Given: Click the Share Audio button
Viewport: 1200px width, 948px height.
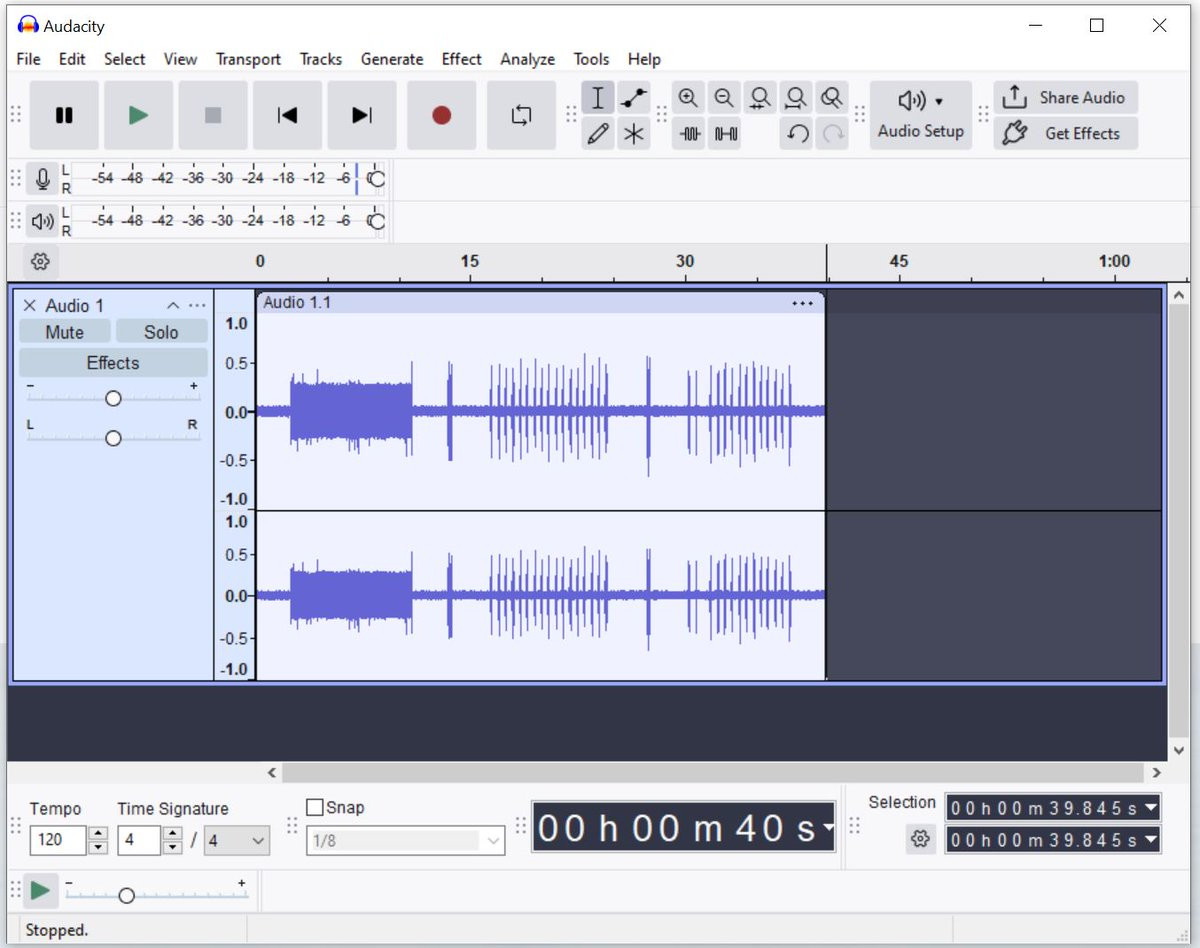Looking at the screenshot, I should point(1066,97).
